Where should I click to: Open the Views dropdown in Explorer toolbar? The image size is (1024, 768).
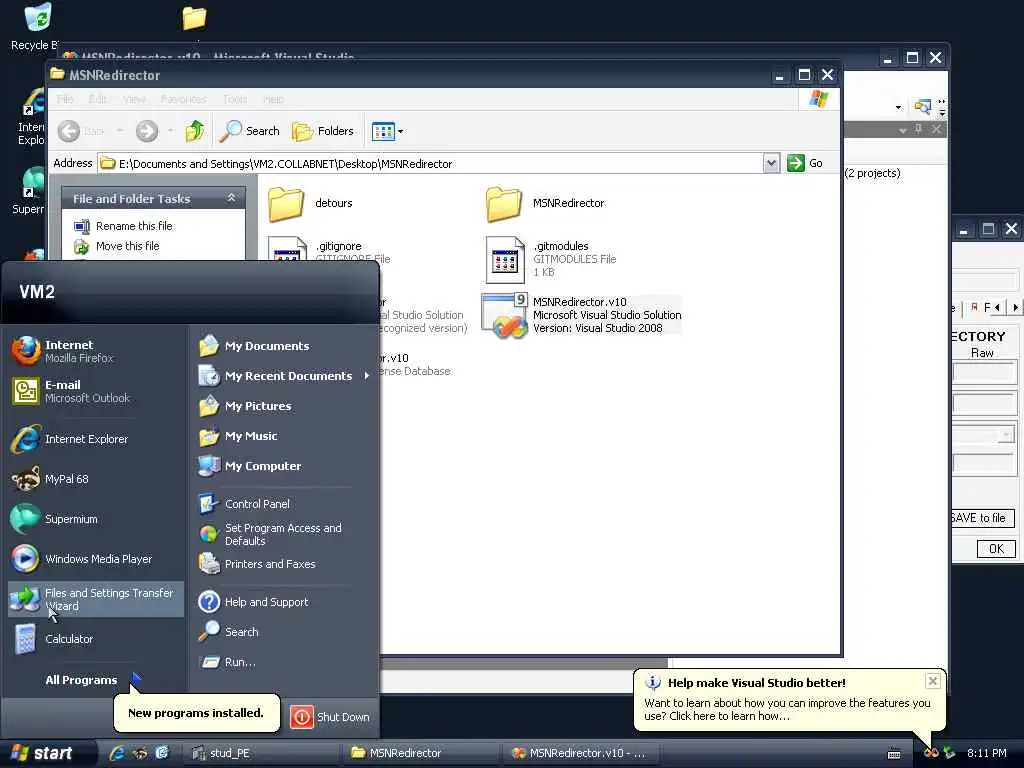click(x=387, y=131)
